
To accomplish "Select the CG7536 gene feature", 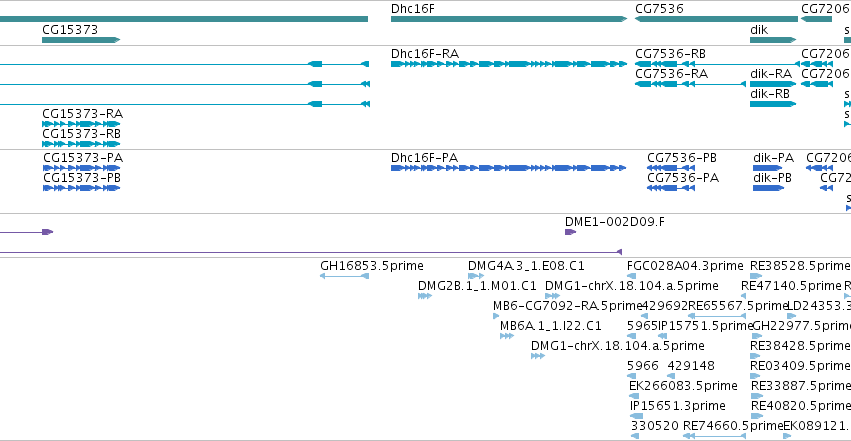I will tap(716, 19).
